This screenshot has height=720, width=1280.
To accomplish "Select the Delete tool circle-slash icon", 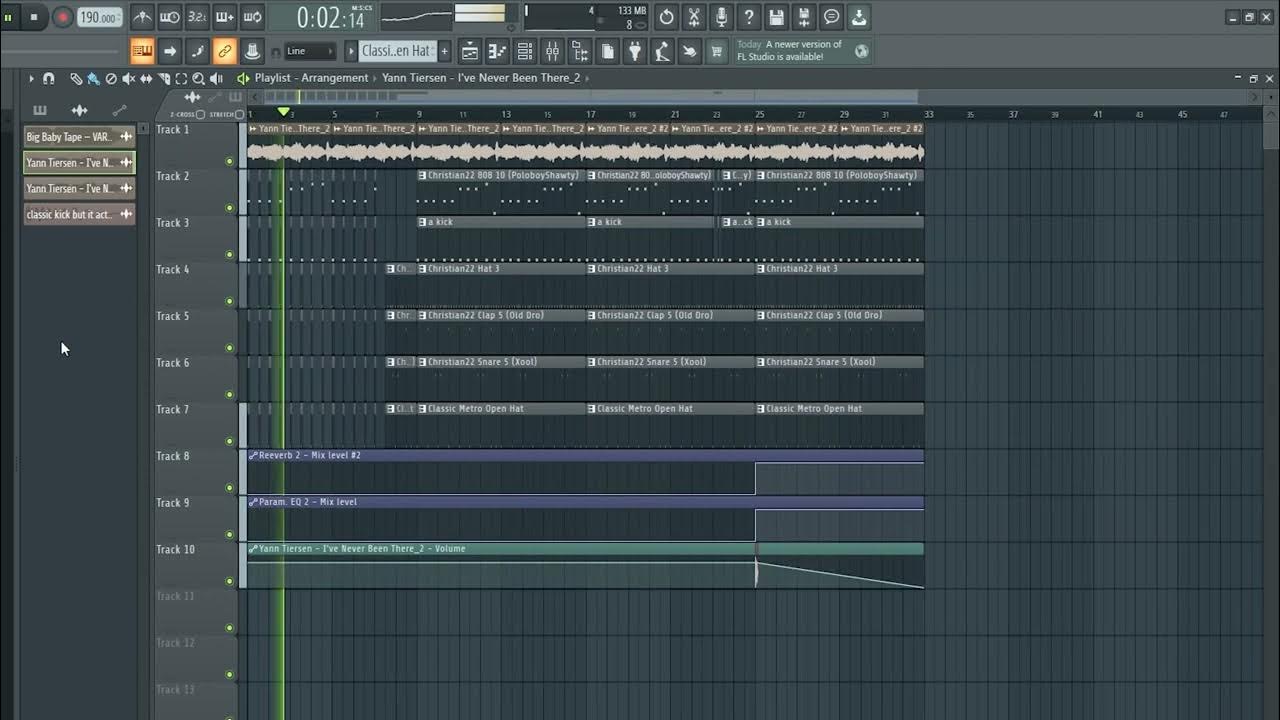I will coord(111,78).
